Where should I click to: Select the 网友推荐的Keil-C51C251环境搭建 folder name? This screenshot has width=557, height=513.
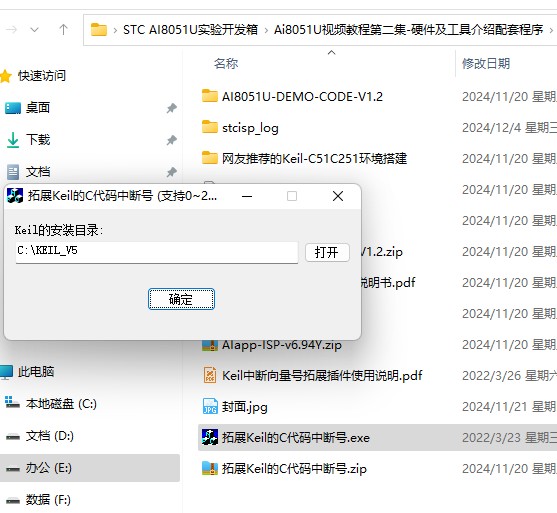pyautogui.click(x=314, y=158)
